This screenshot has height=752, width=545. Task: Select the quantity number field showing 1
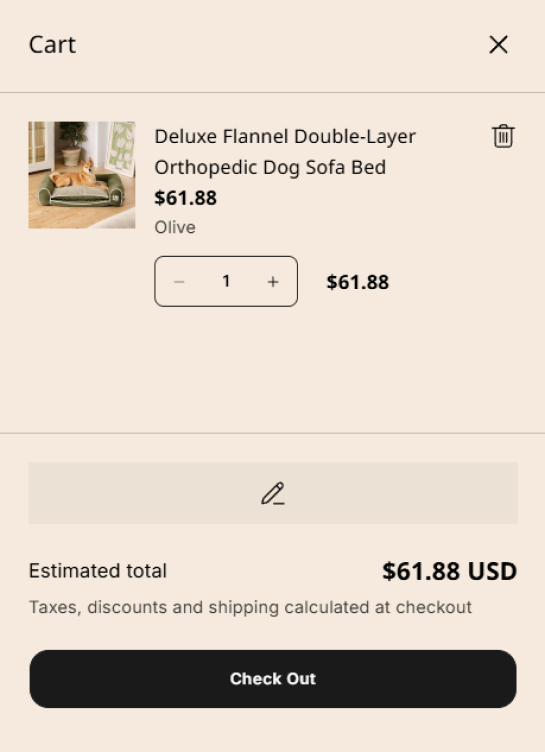tap(226, 282)
